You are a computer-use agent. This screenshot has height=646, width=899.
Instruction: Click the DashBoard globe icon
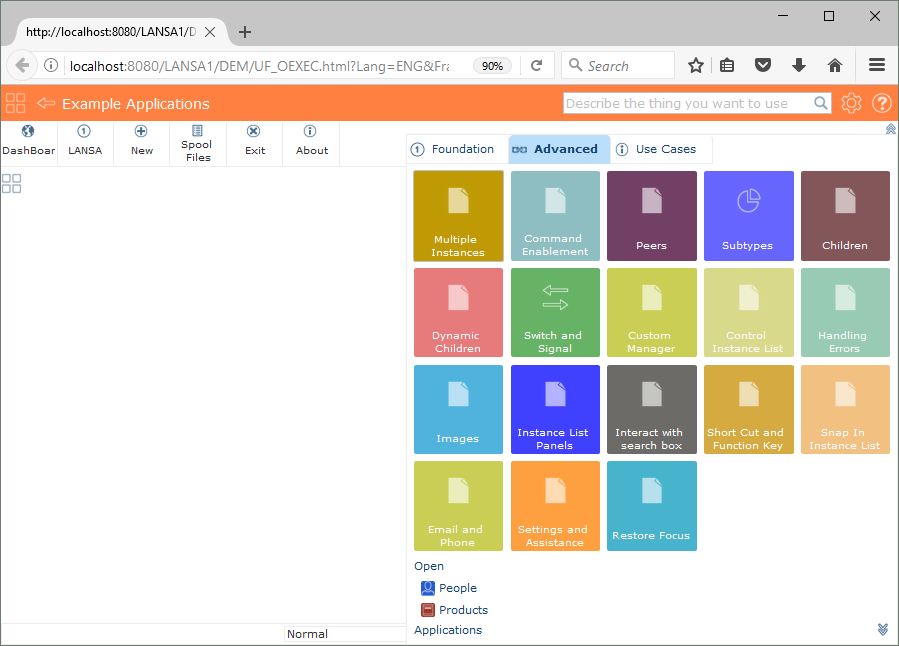coord(28,131)
